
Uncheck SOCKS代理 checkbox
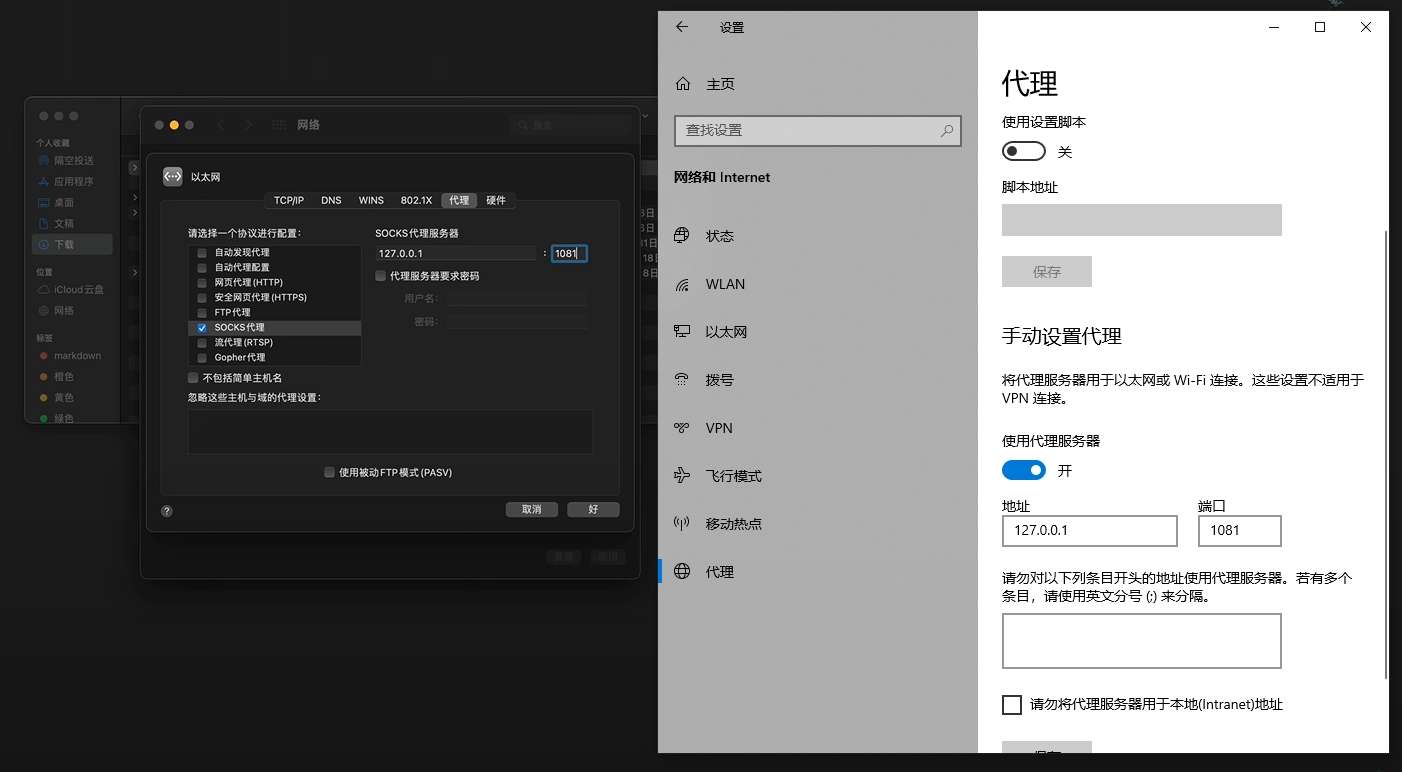(202, 328)
